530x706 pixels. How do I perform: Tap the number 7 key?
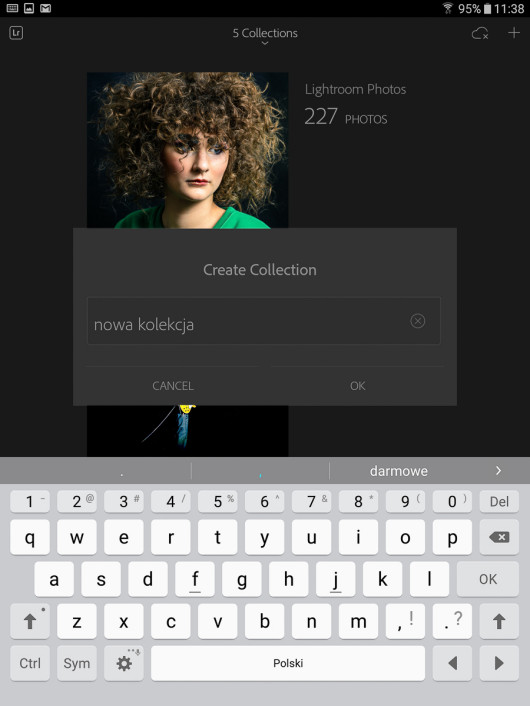[311, 502]
